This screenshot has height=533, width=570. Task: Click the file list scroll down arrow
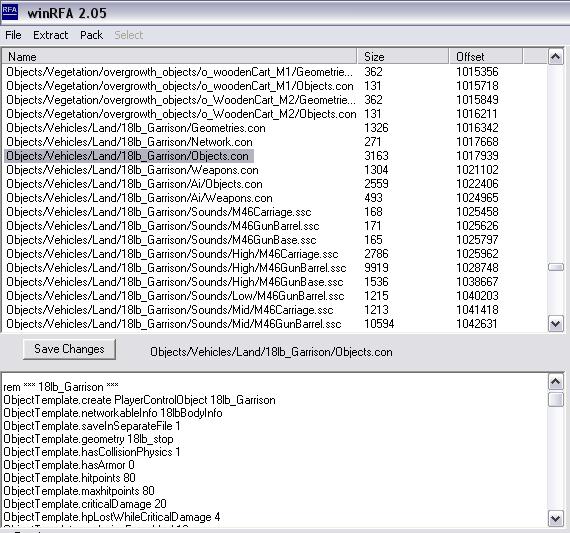(x=555, y=324)
